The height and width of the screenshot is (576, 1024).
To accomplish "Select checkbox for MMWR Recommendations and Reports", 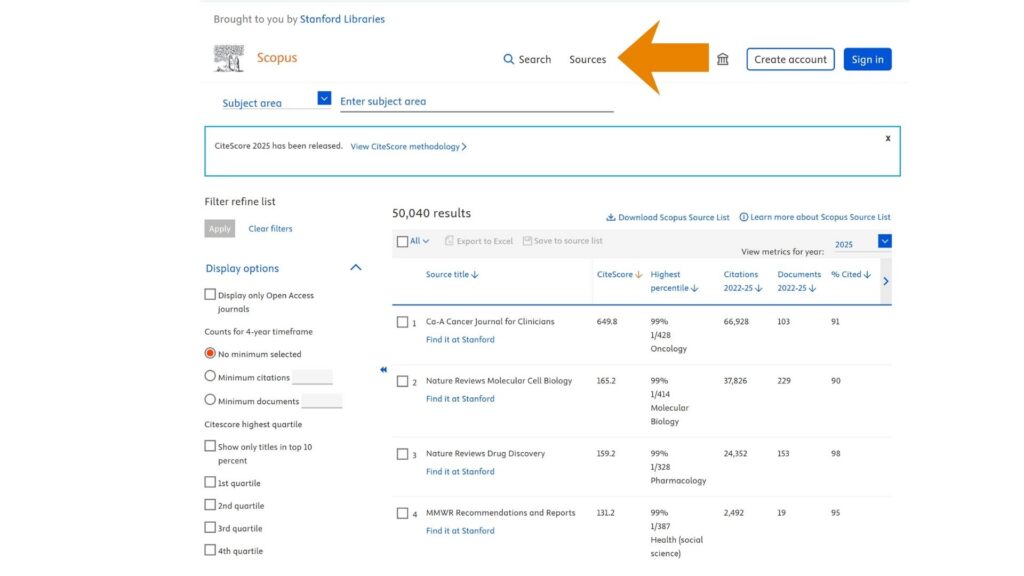I will 402,513.
